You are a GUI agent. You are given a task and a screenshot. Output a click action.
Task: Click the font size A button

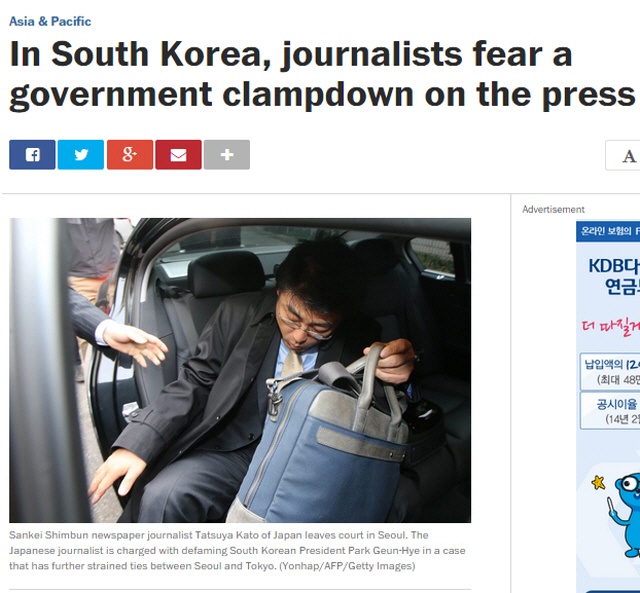[623, 155]
